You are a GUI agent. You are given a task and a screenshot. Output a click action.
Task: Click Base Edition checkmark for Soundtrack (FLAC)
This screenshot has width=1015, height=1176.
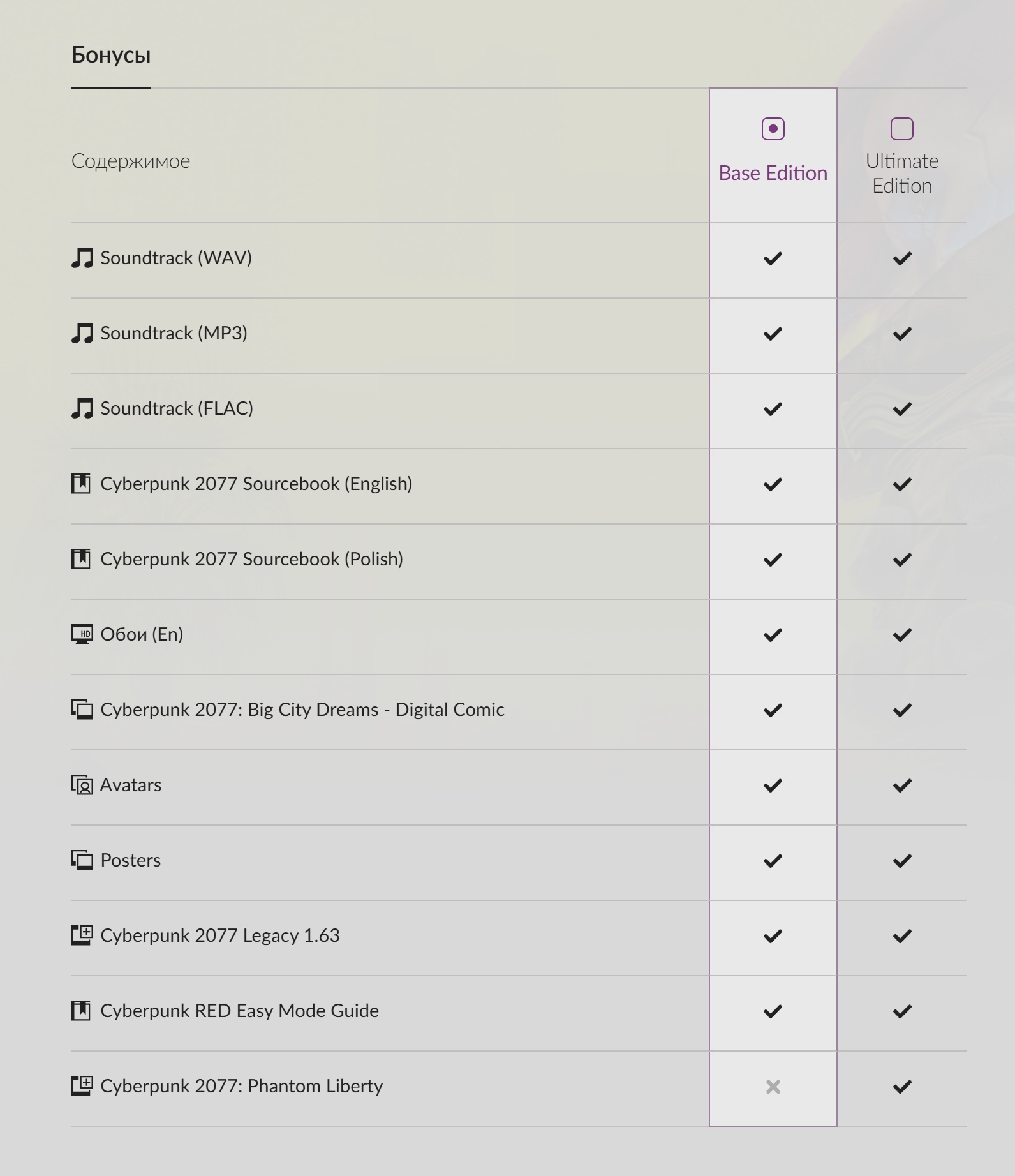pos(773,409)
